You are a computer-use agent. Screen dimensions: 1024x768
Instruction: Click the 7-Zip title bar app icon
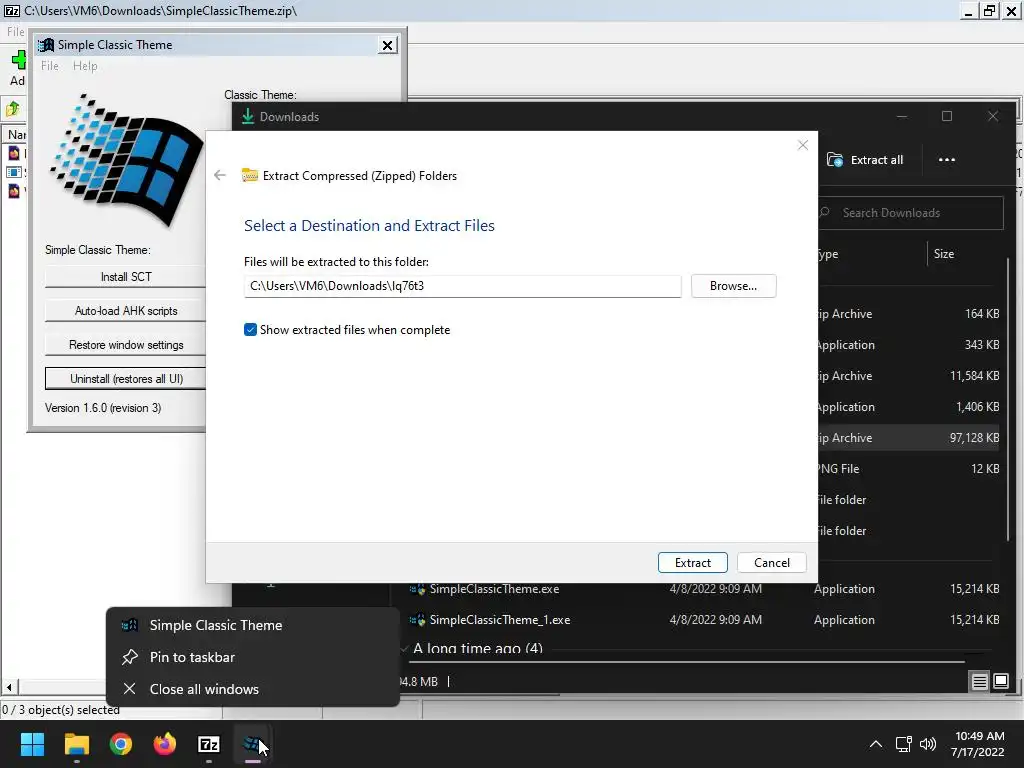(12, 10)
